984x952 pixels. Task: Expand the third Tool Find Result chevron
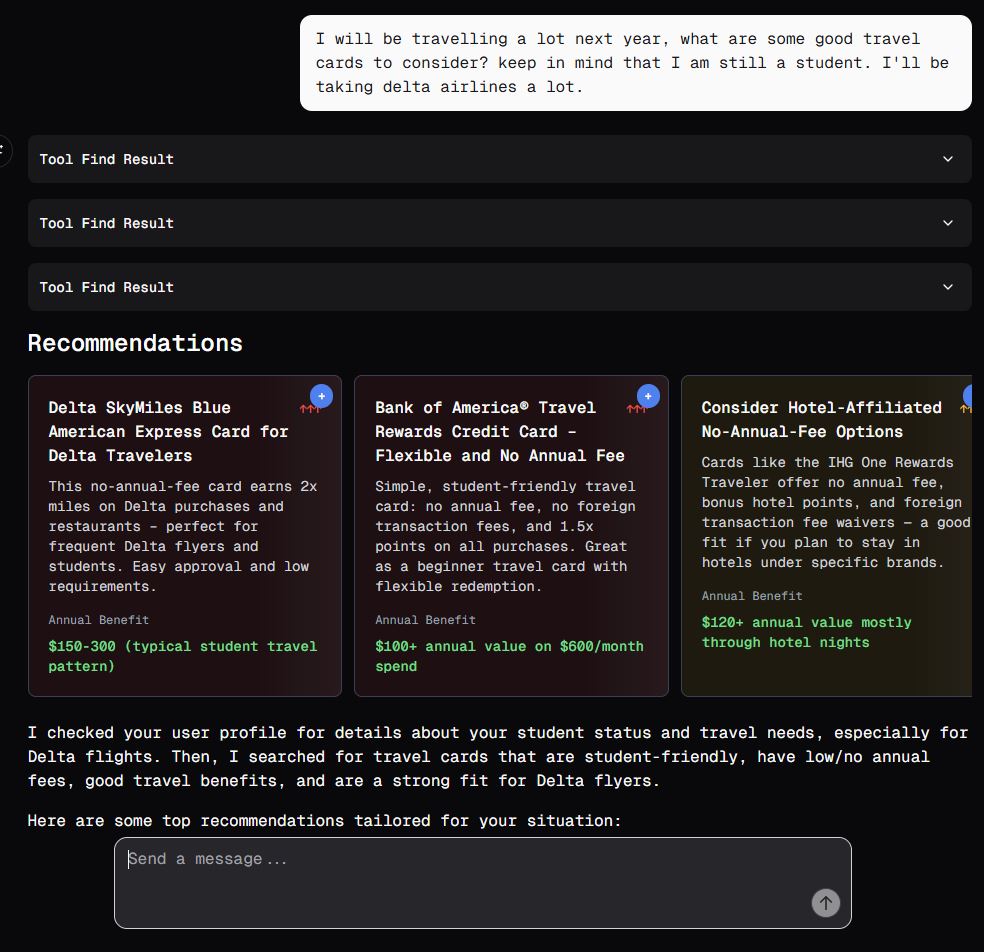tap(948, 287)
